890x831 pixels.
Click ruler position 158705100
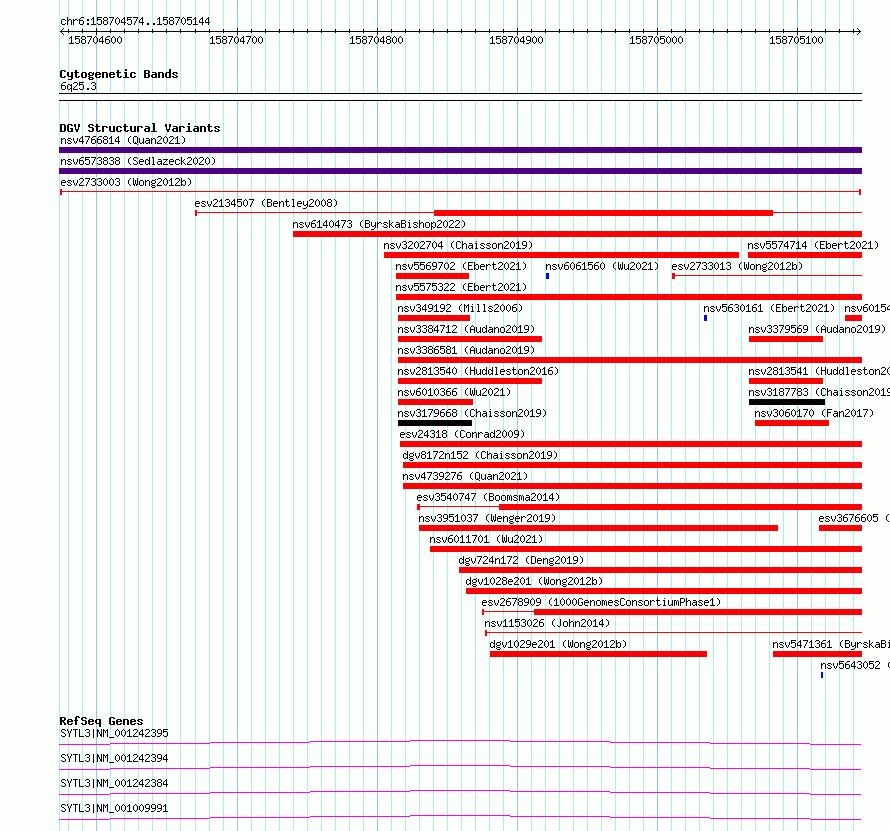[x=796, y=40]
